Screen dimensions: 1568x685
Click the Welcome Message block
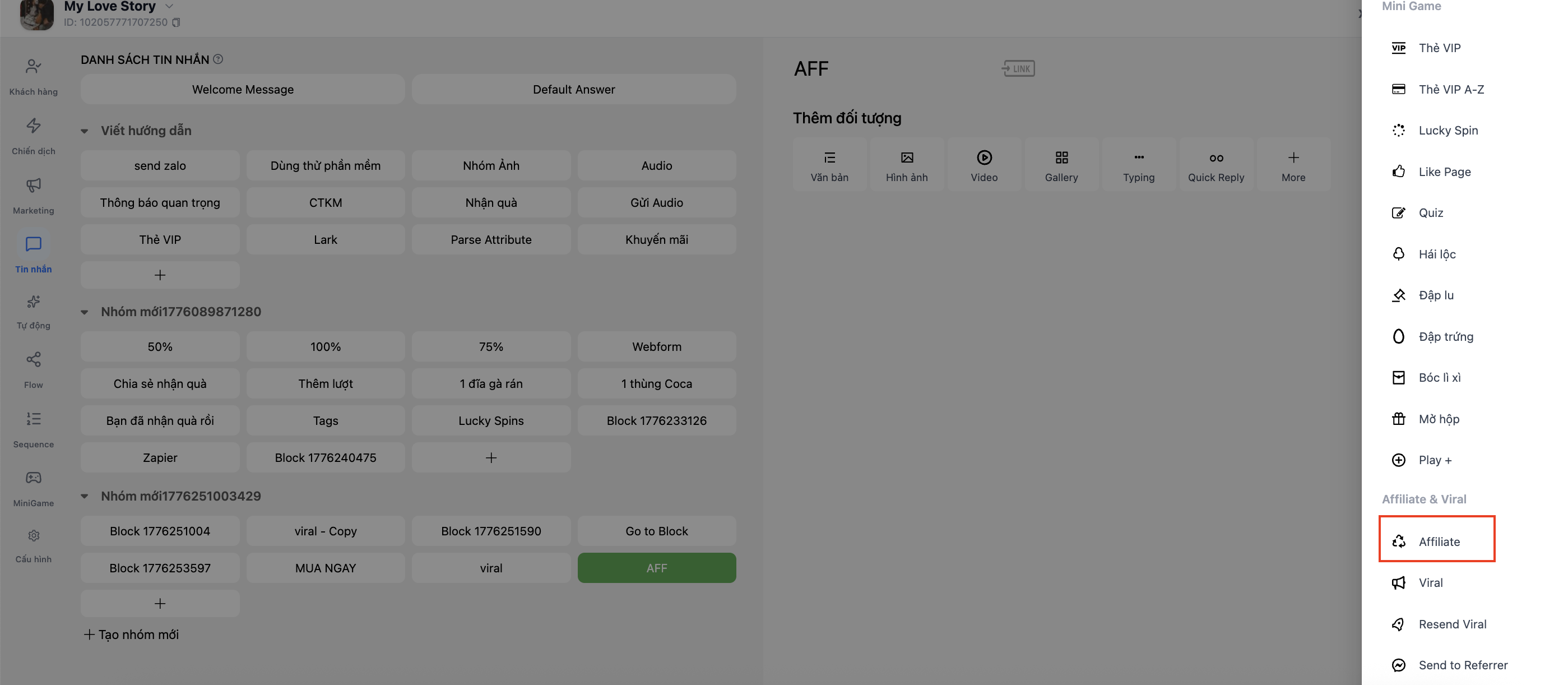click(242, 90)
